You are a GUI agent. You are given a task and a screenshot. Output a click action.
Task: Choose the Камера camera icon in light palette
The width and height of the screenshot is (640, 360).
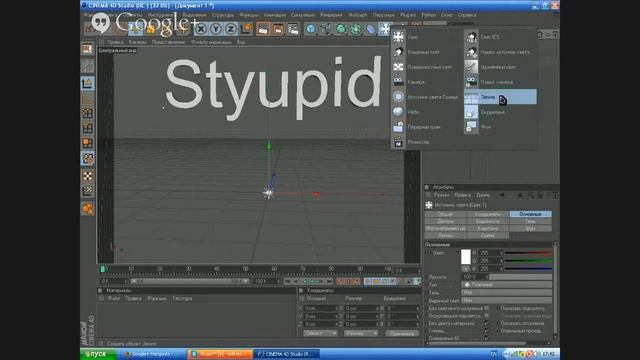click(398, 82)
